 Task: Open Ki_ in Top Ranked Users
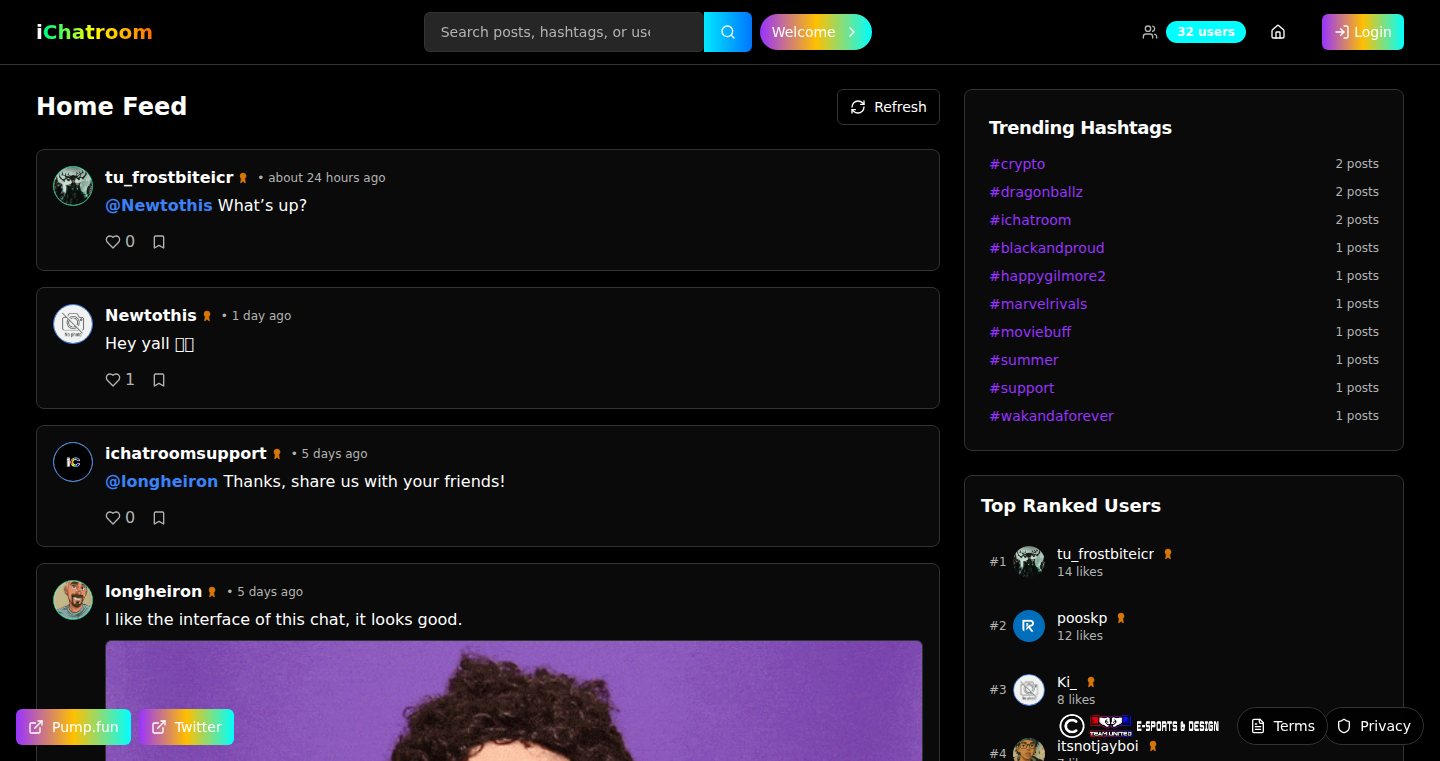(1067, 682)
